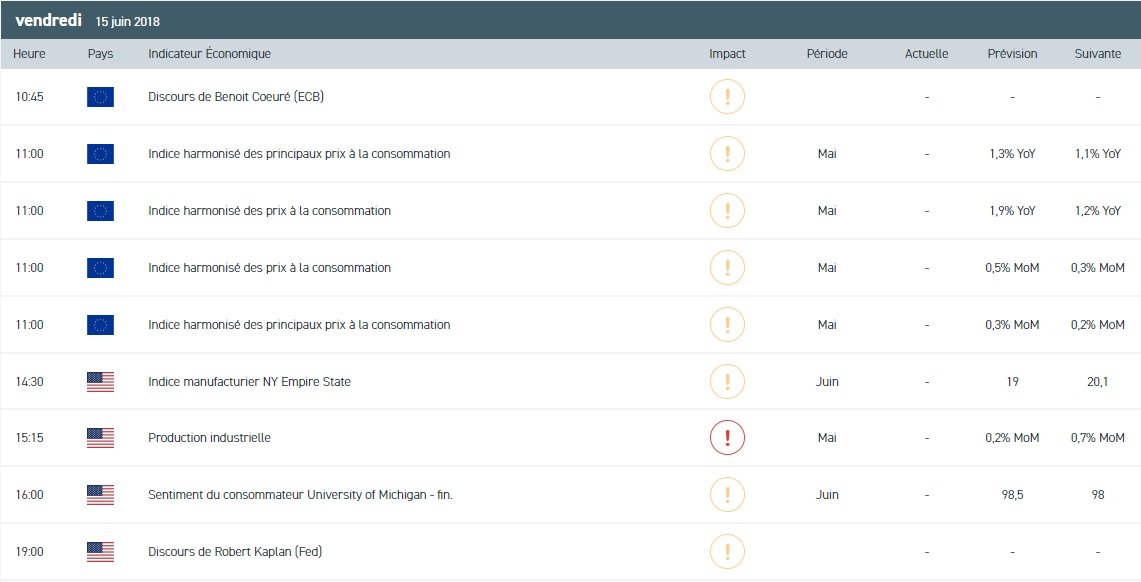Screen dimensions: 1141x582
Task: Click the US flag in the 19:00 row
Action: (100, 552)
